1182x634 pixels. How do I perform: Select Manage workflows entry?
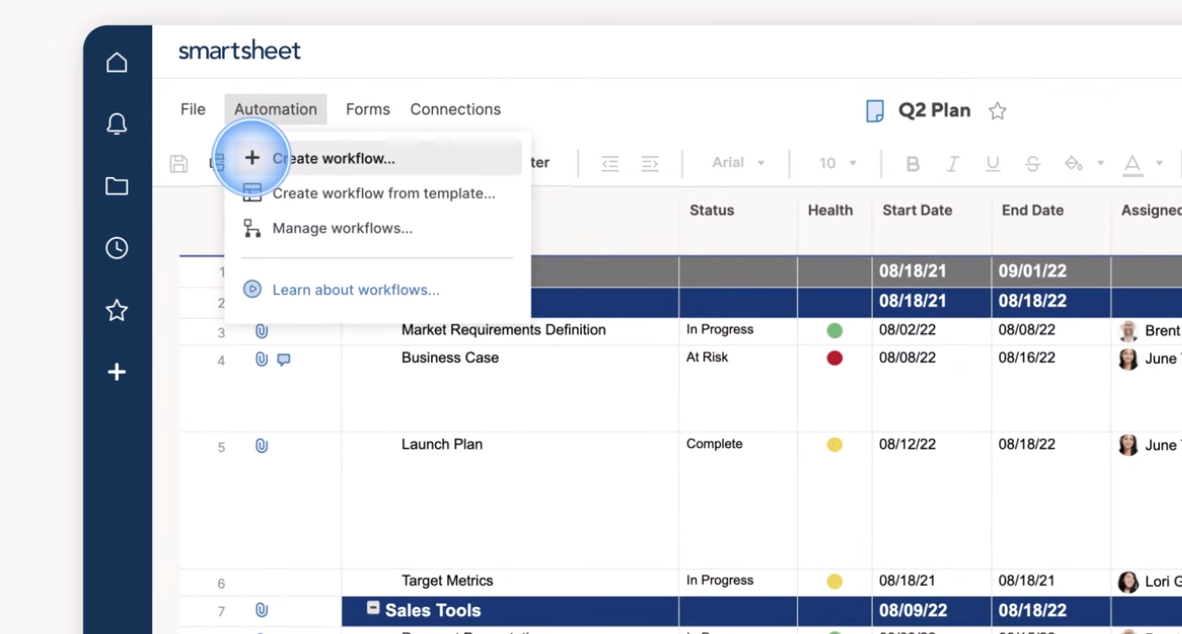pyautogui.click(x=342, y=228)
